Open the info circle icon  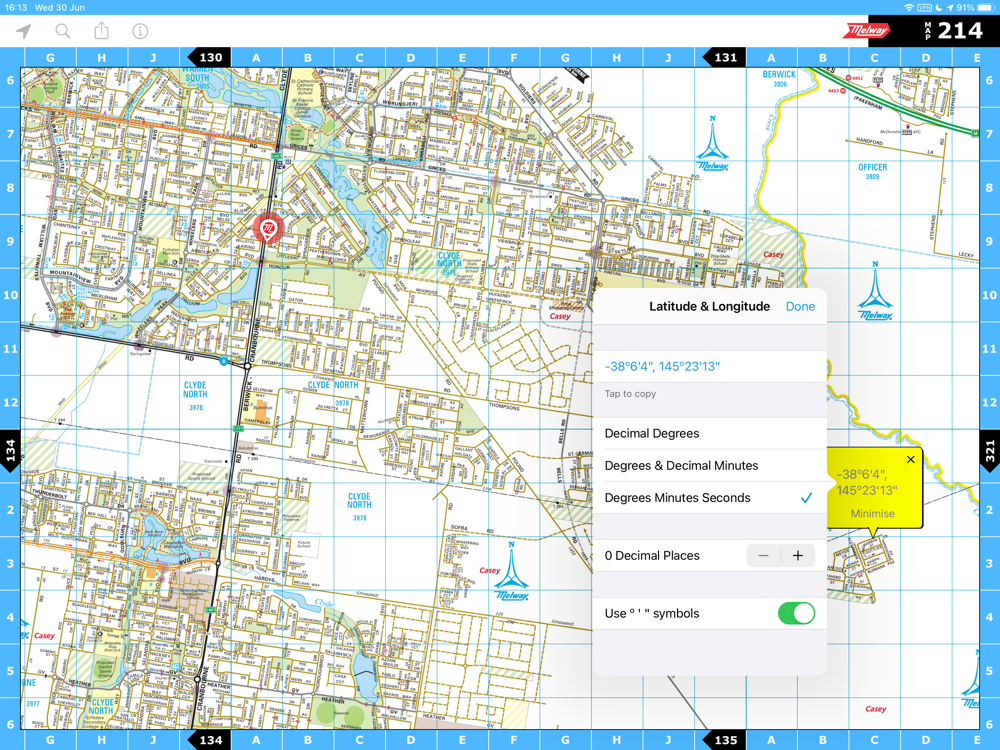point(140,31)
